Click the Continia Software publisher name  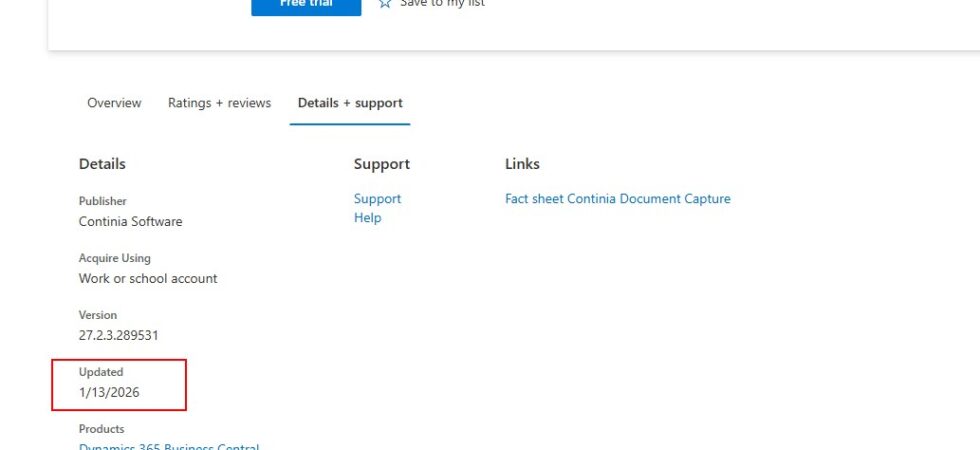[130, 222]
